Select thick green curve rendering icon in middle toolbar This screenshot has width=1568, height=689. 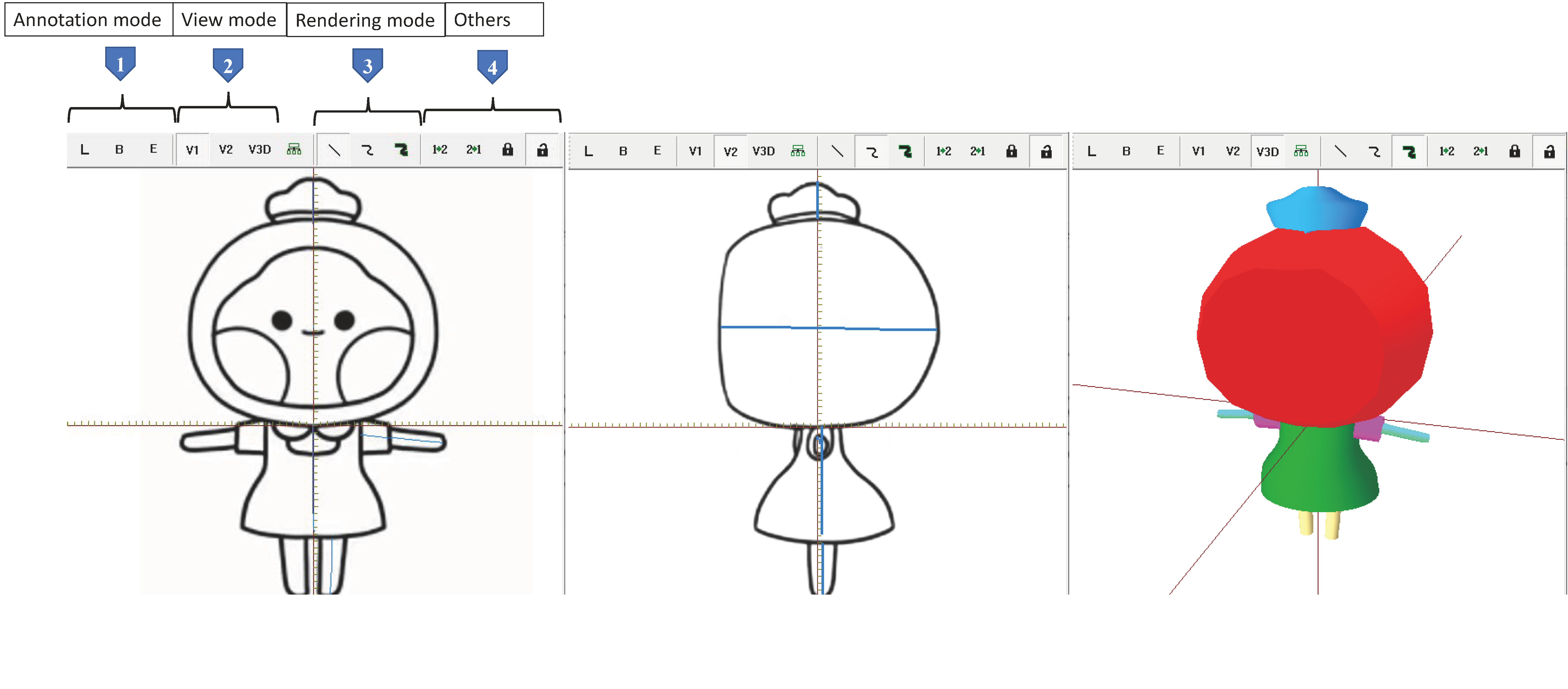click(905, 152)
